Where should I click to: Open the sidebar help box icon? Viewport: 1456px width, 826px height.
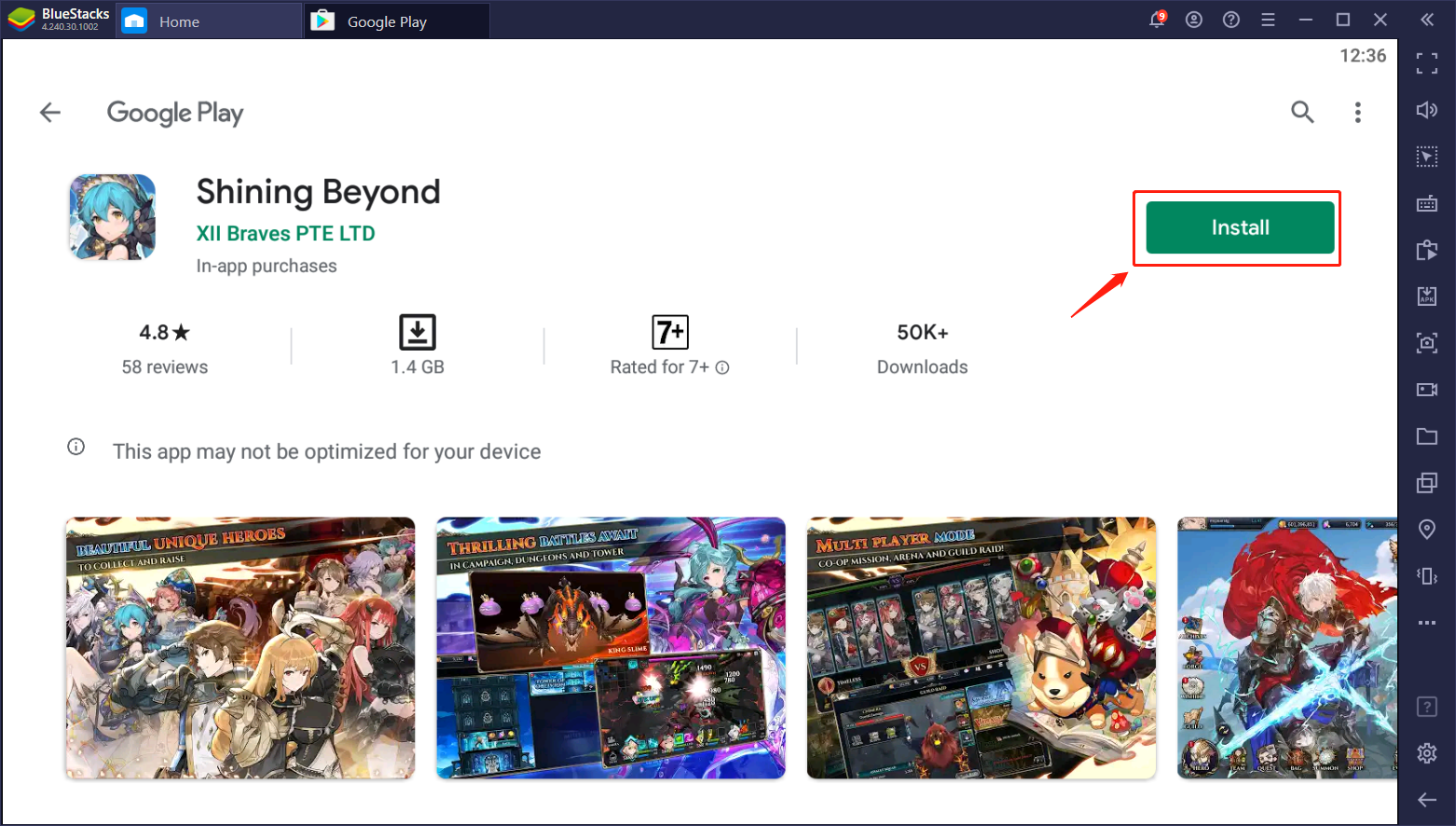coord(1427,707)
